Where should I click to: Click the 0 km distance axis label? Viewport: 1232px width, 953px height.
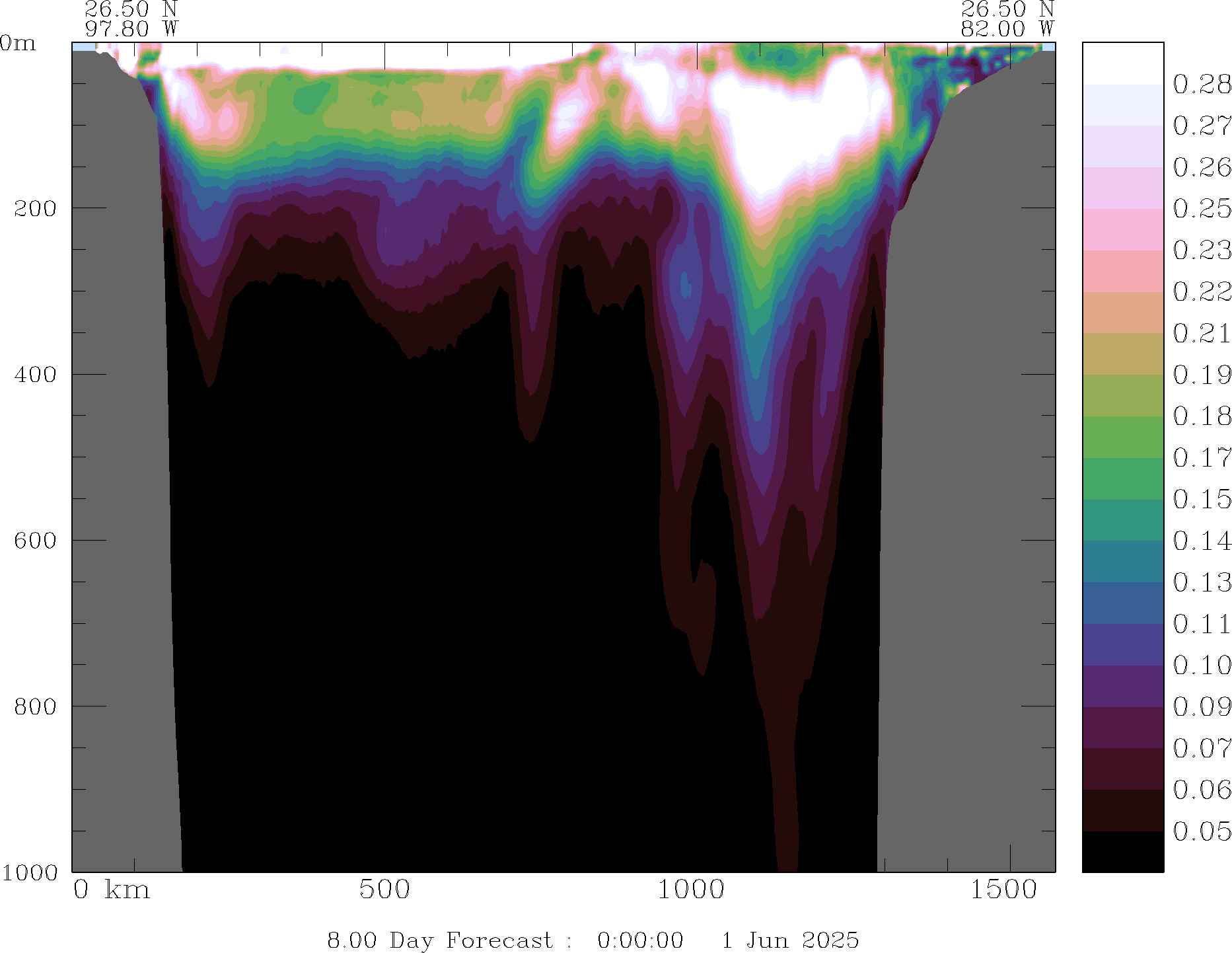[112, 890]
